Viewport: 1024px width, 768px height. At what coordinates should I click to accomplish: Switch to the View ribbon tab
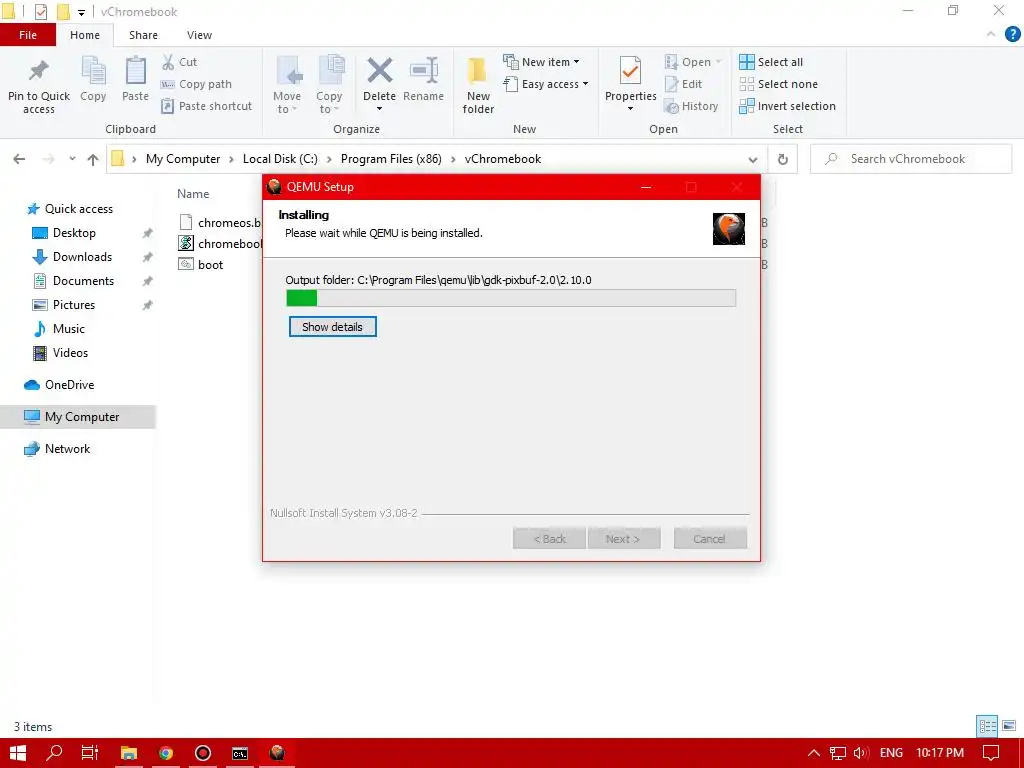[x=199, y=35]
